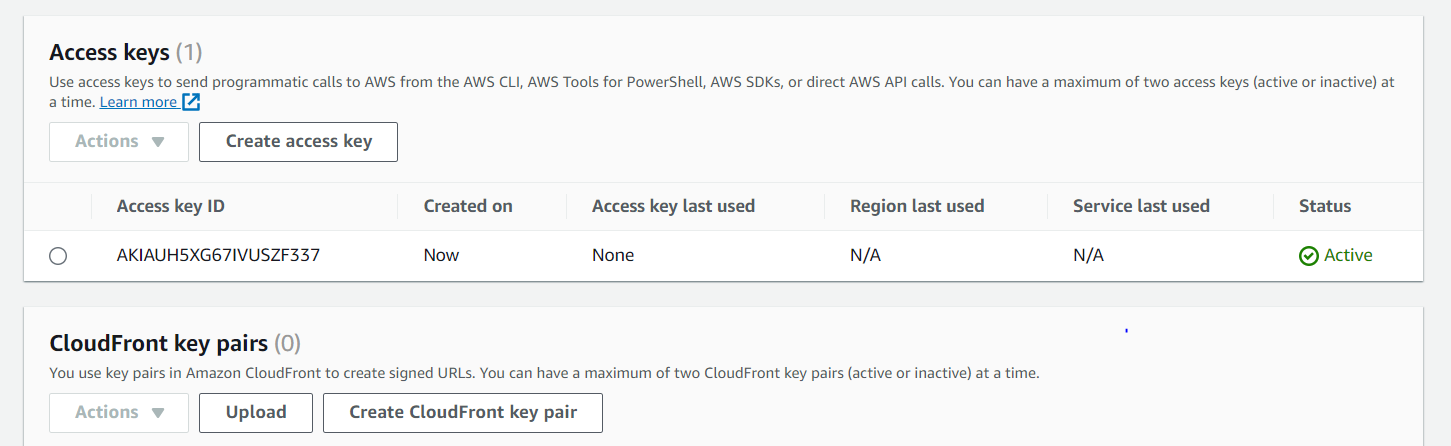Open the Actions dropdown under CloudFront key pairs

pyautogui.click(x=119, y=413)
